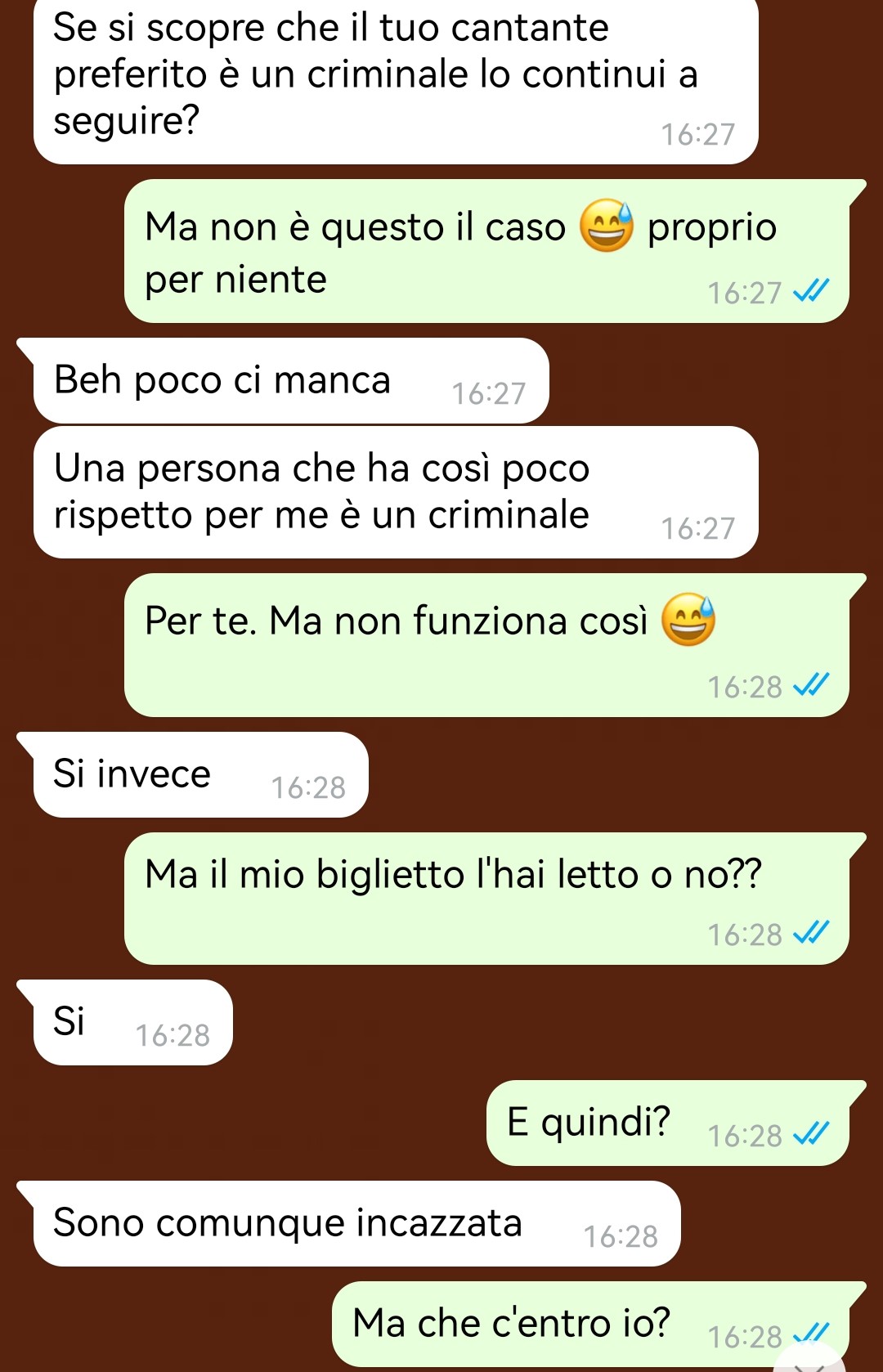Select the 'Sono comunque incazzata' message
This screenshot has height=1372, width=883.
pos(357,1224)
